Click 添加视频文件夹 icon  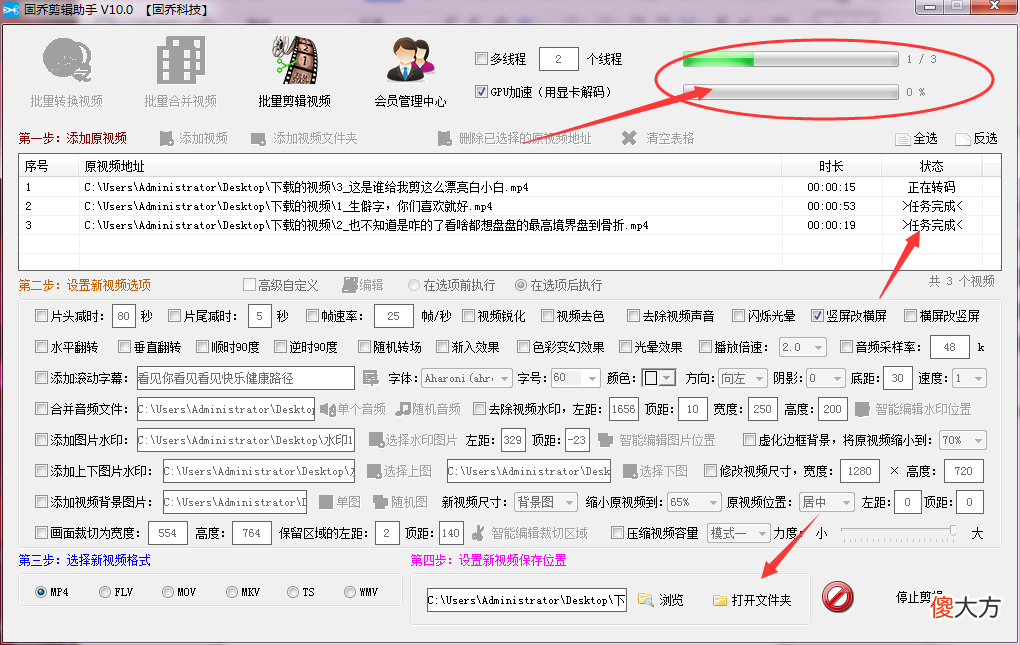click(x=258, y=138)
